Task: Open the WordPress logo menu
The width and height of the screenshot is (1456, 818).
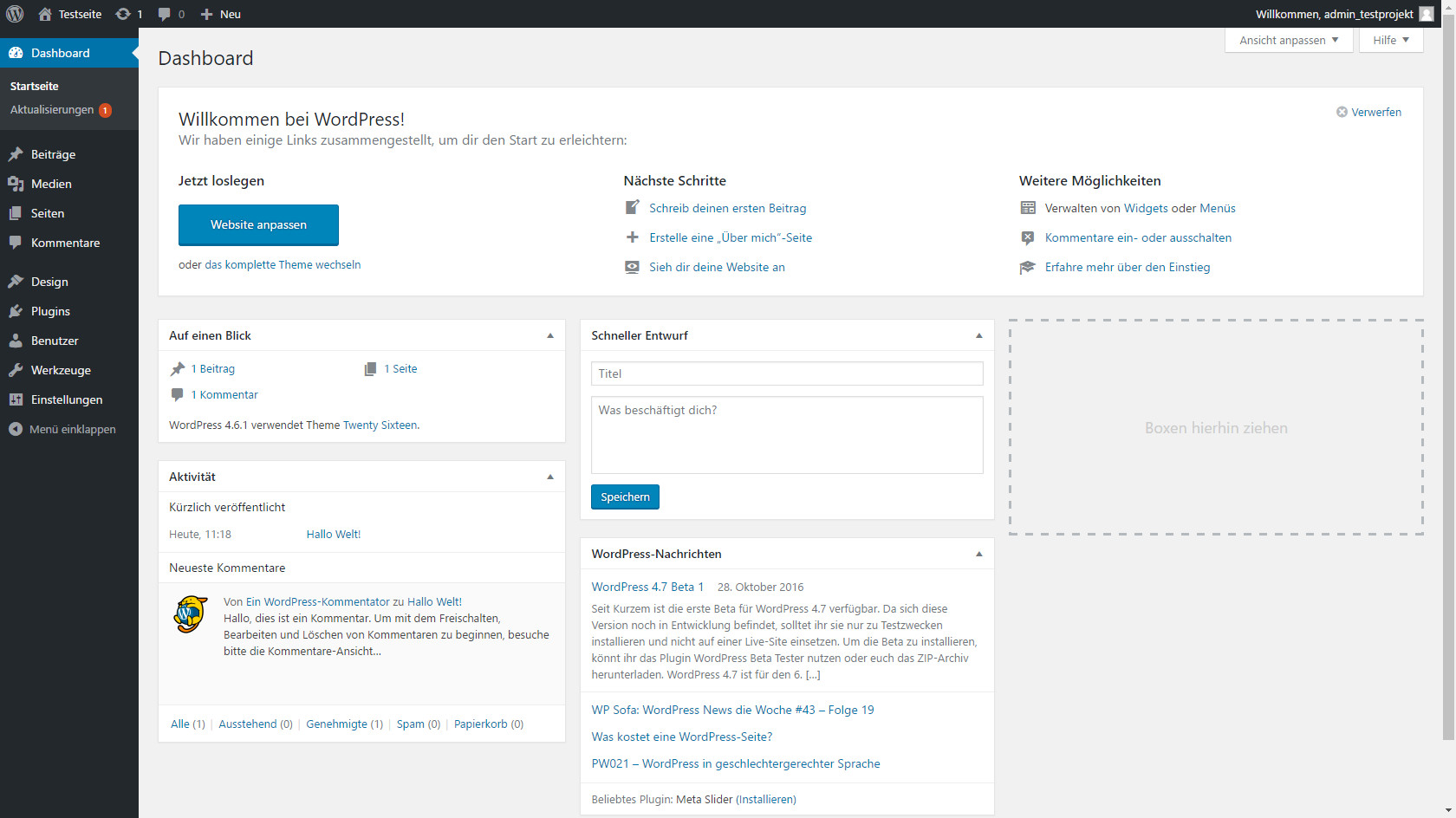Action: (15, 14)
